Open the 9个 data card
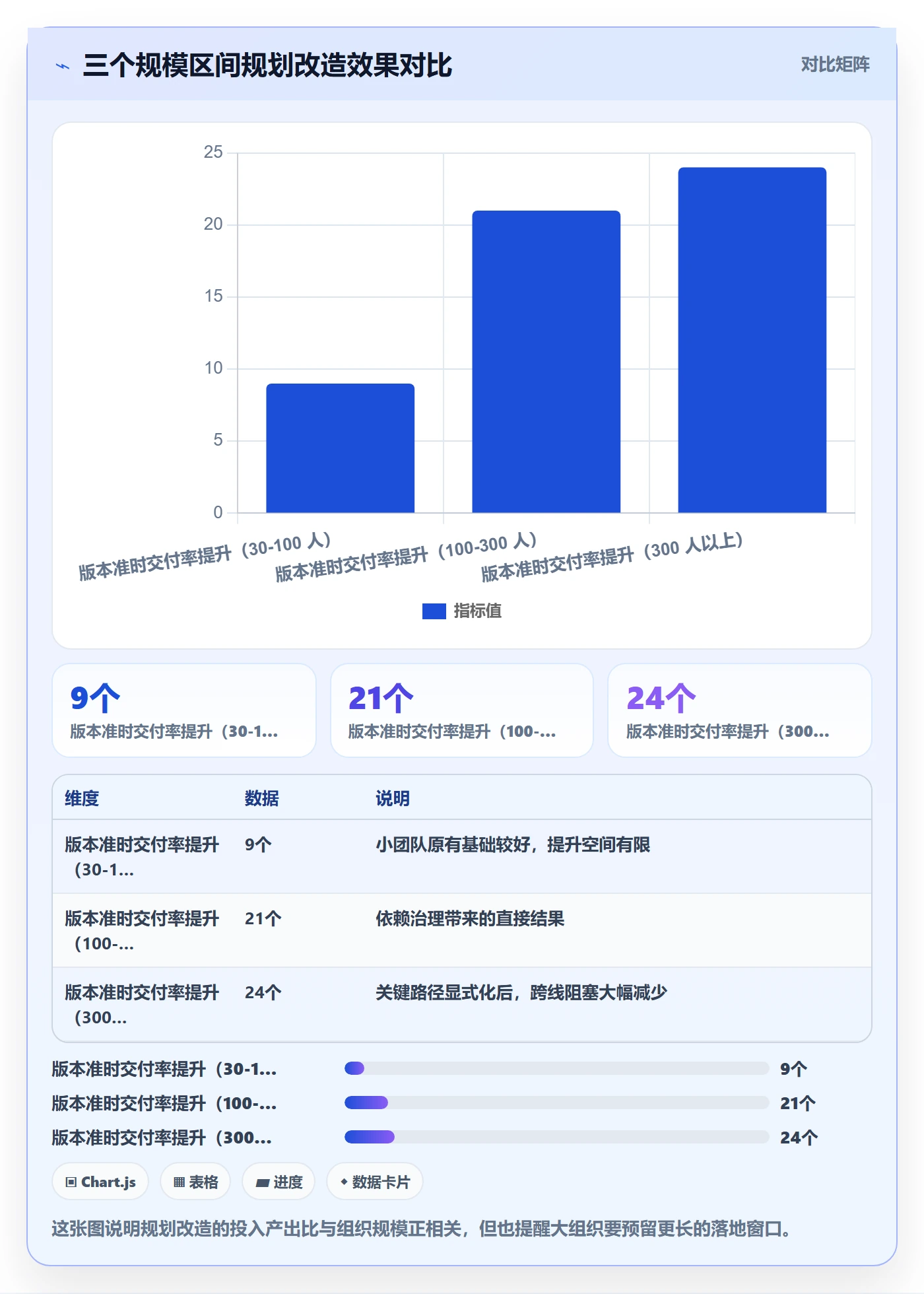The width and height of the screenshot is (924, 1294). 184,710
